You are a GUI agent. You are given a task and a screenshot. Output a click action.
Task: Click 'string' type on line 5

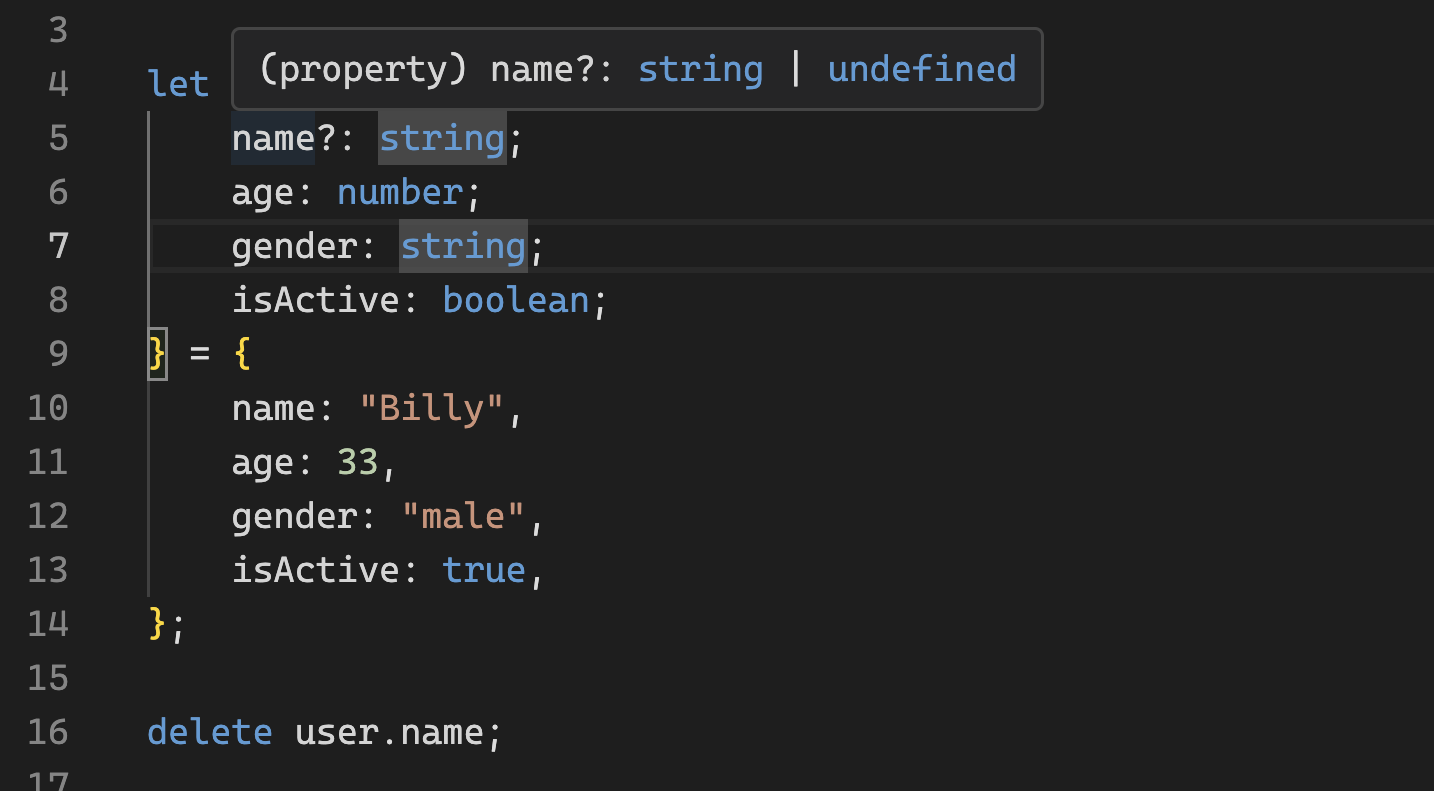coord(442,138)
